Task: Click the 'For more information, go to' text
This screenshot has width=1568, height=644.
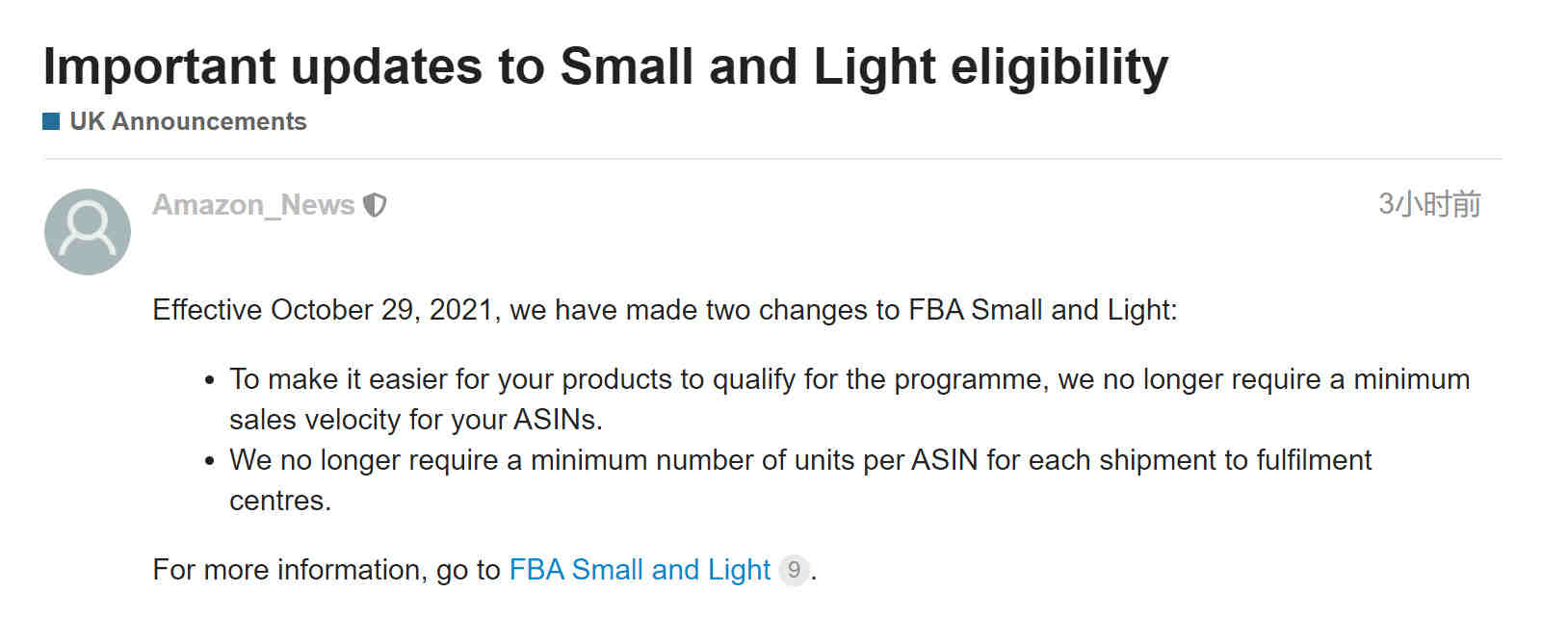Action: (x=327, y=570)
